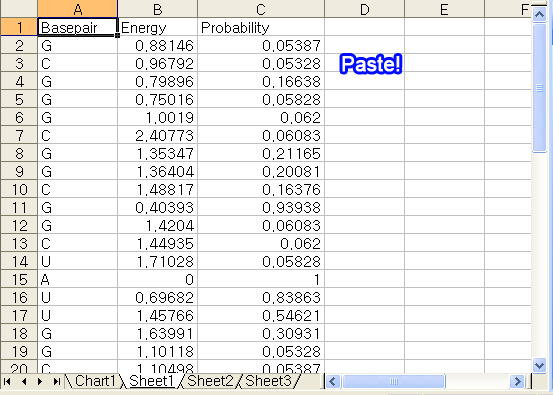The width and height of the screenshot is (553, 395).
Task: Select the Probability header cell
Action: [x=261, y=27]
